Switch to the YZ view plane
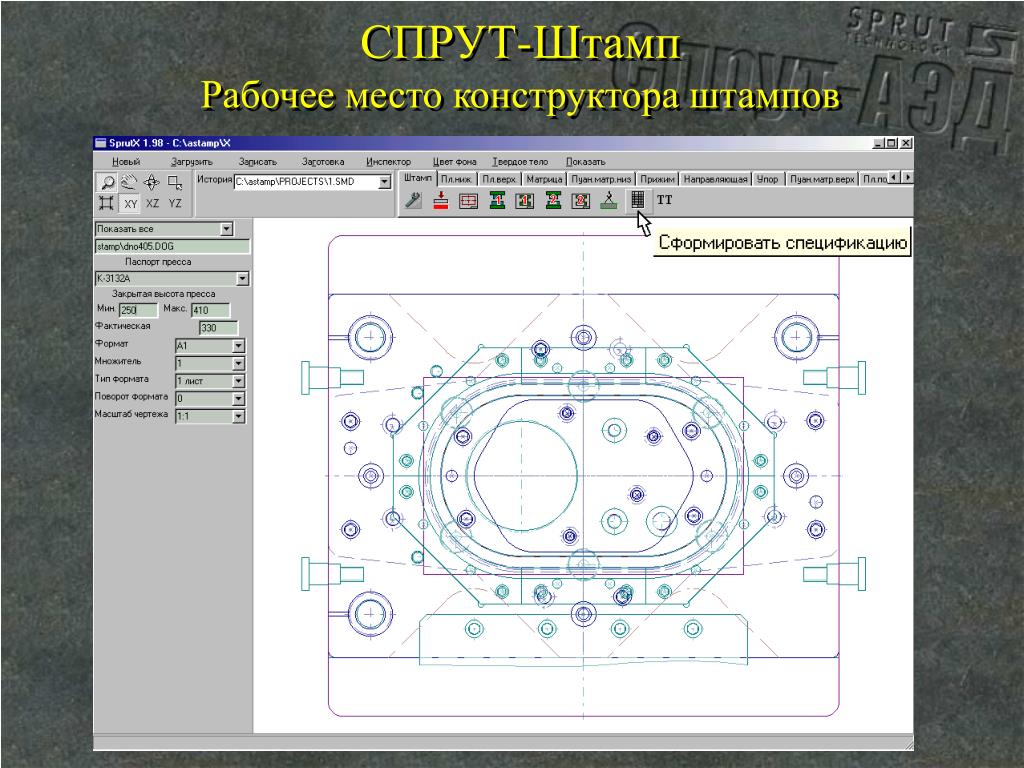The image size is (1024, 768). (x=175, y=204)
